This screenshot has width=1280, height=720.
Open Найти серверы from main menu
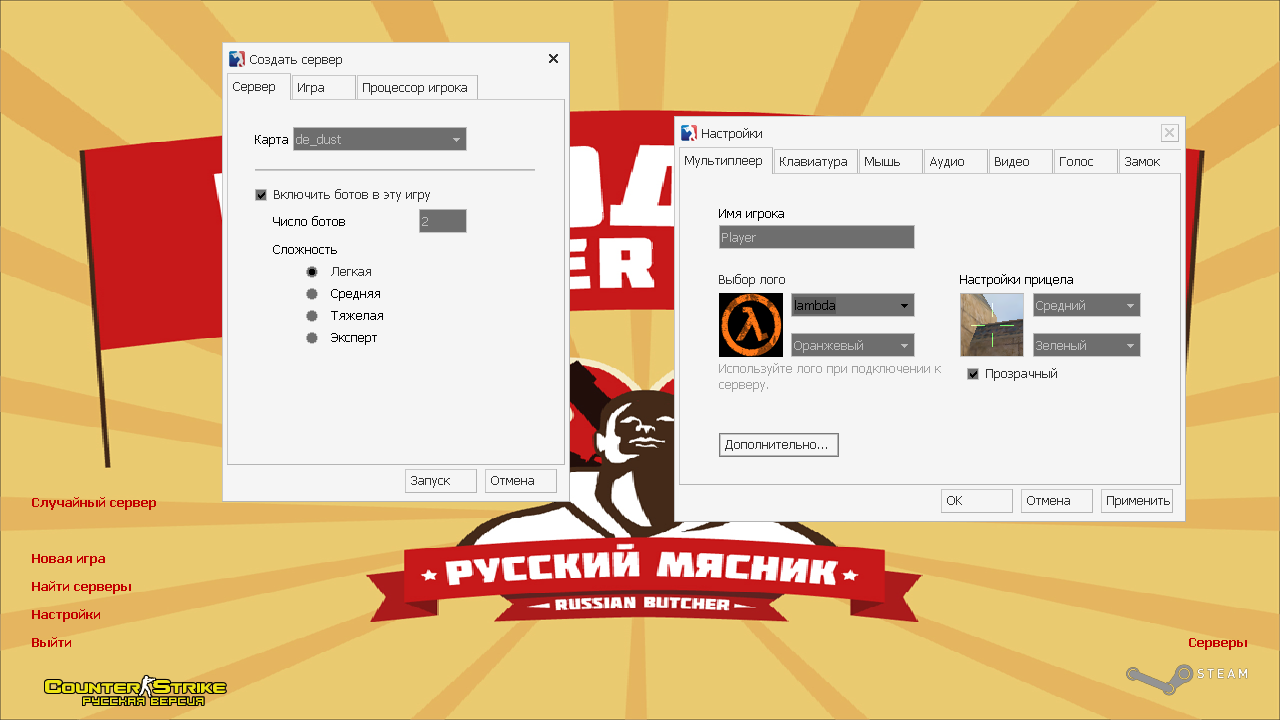[81, 587]
